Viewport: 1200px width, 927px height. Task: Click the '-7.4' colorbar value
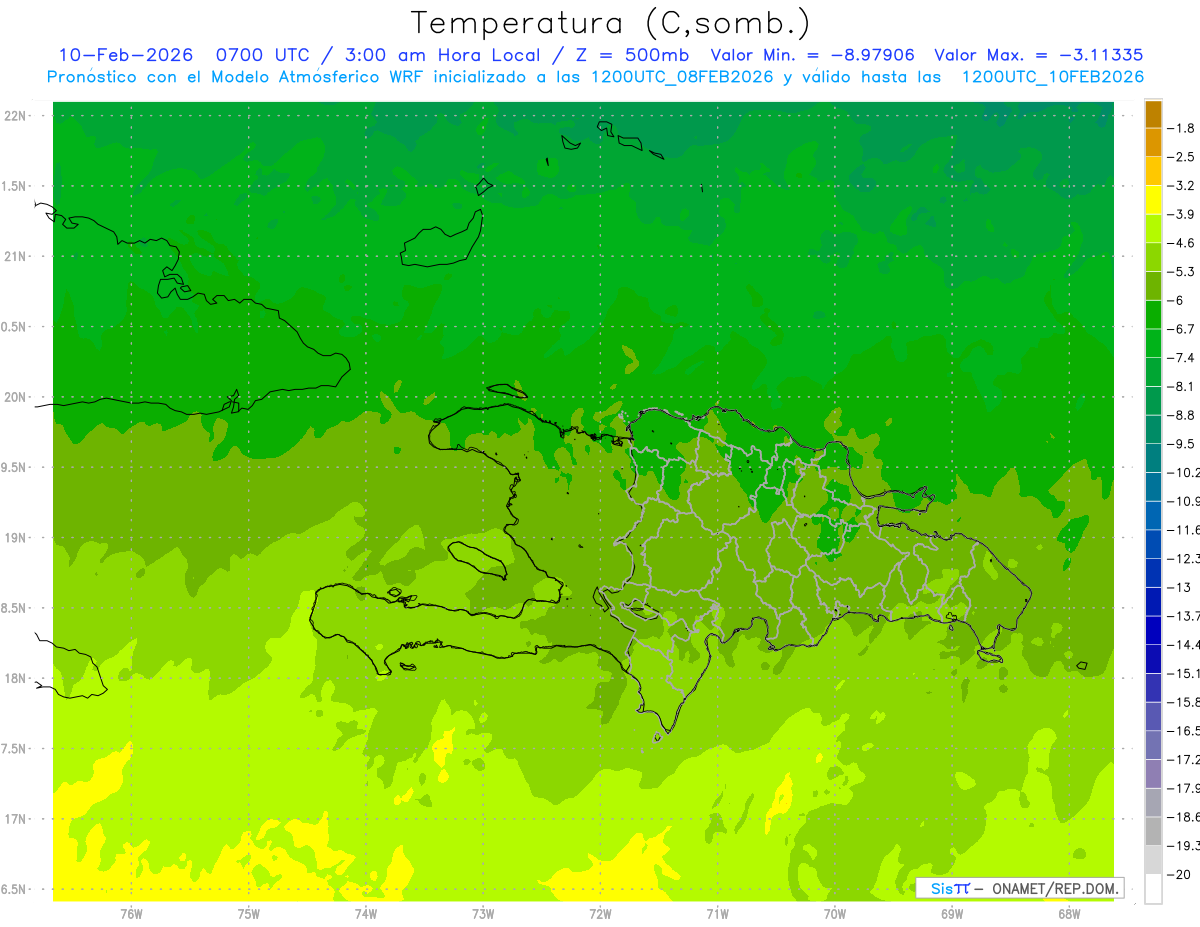pos(1183,357)
